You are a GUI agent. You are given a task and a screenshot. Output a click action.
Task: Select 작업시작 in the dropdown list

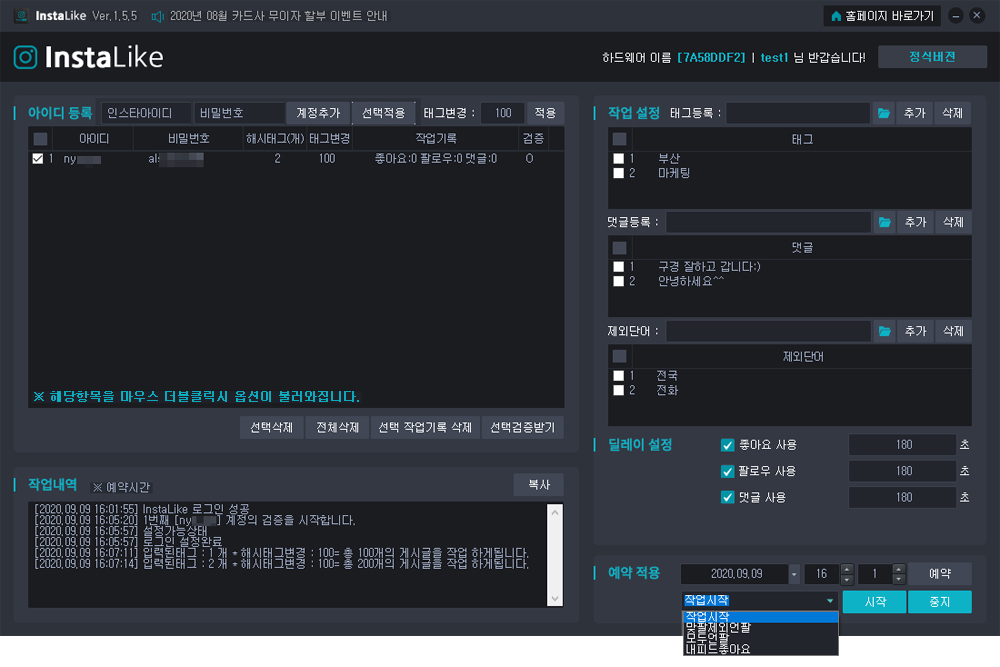pos(760,617)
